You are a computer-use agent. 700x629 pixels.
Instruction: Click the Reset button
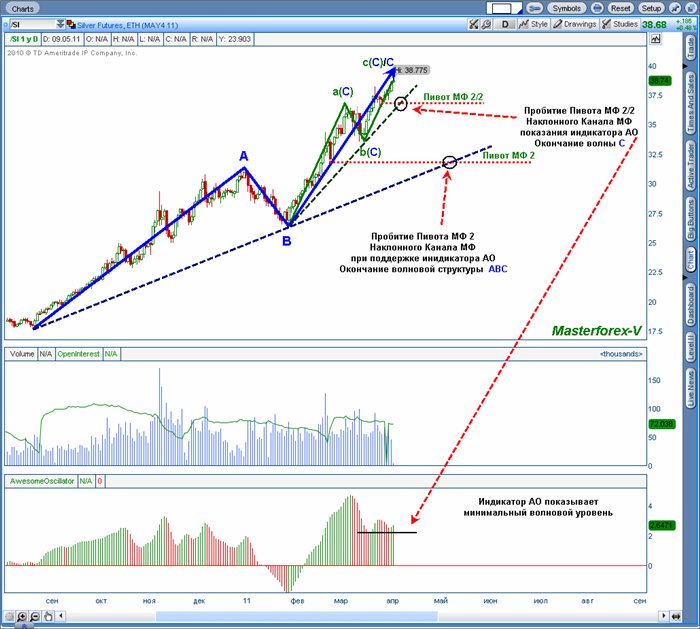[x=621, y=8]
